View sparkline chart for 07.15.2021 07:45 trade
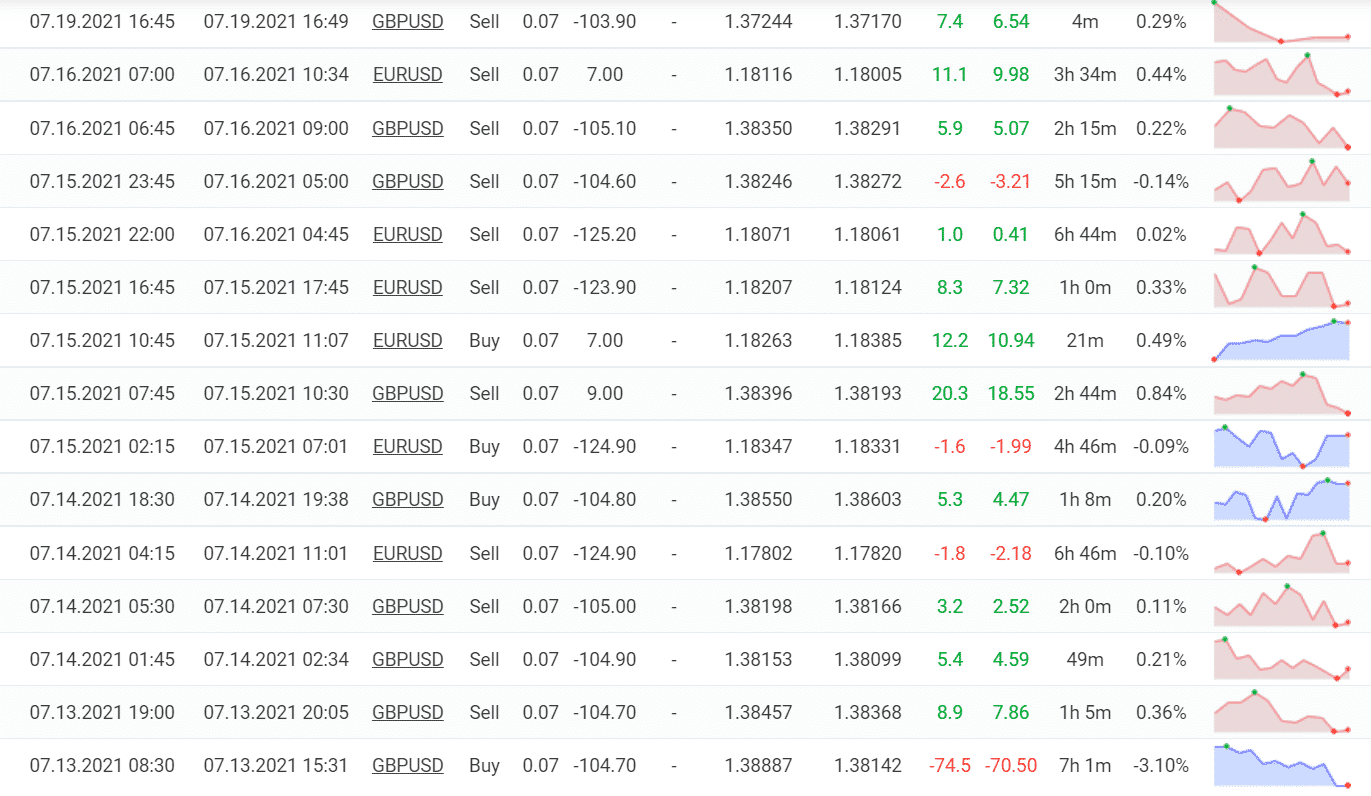Viewport: 1371px width, 796px height. [x=1282, y=393]
